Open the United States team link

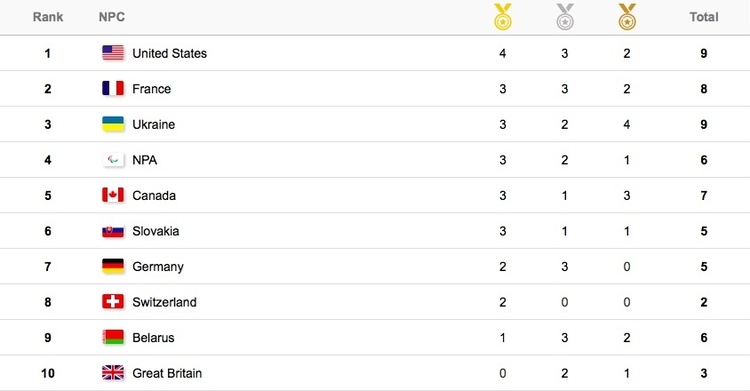(169, 53)
